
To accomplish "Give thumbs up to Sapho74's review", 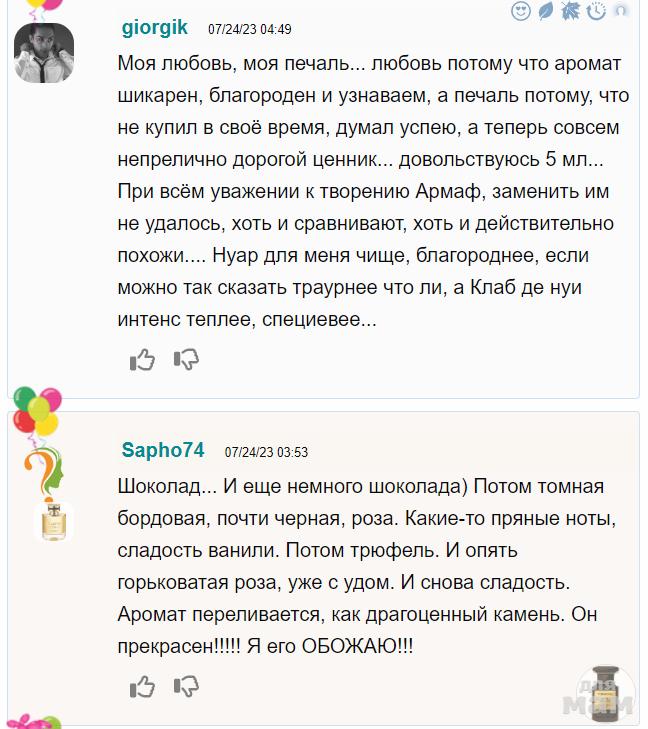I will tap(142, 687).
